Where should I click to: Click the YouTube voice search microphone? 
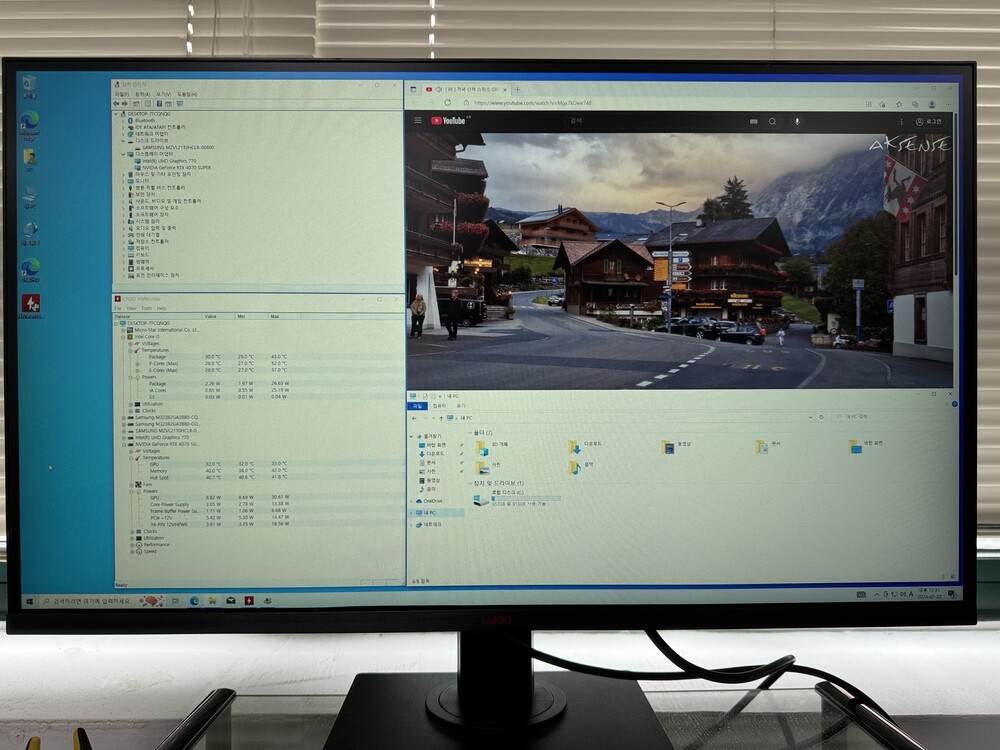(797, 121)
